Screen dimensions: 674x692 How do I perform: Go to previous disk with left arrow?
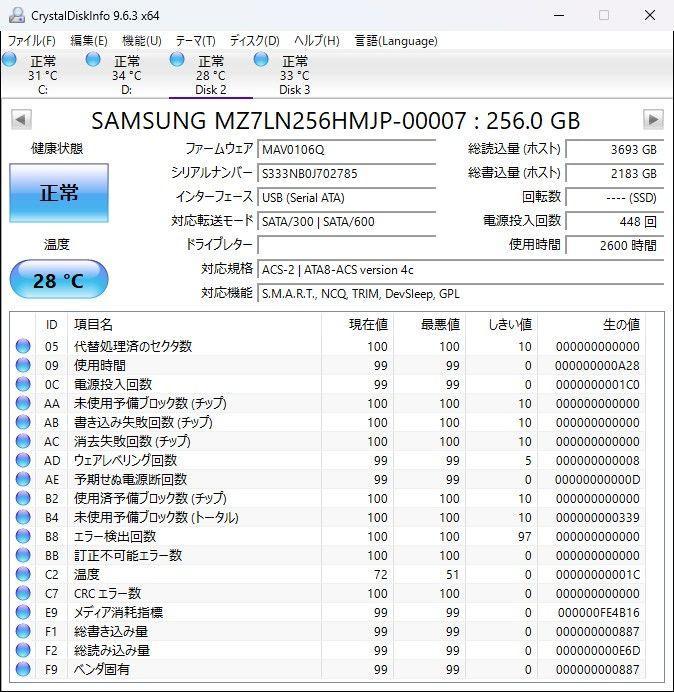click(21, 120)
